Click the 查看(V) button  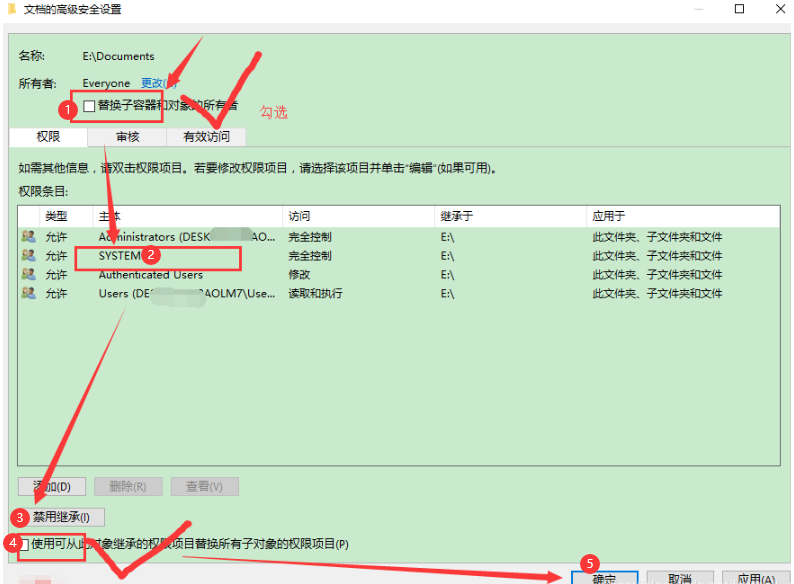205,487
